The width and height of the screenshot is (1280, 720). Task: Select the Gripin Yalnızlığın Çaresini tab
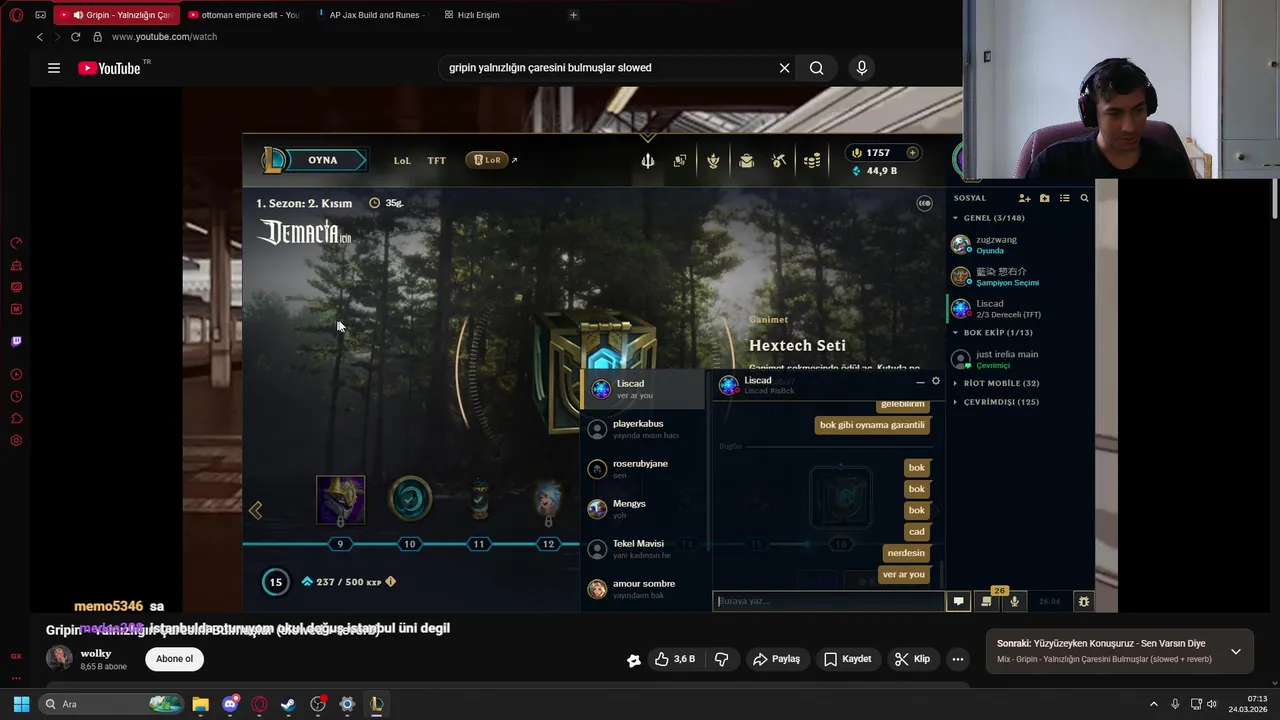coord(117,15)
